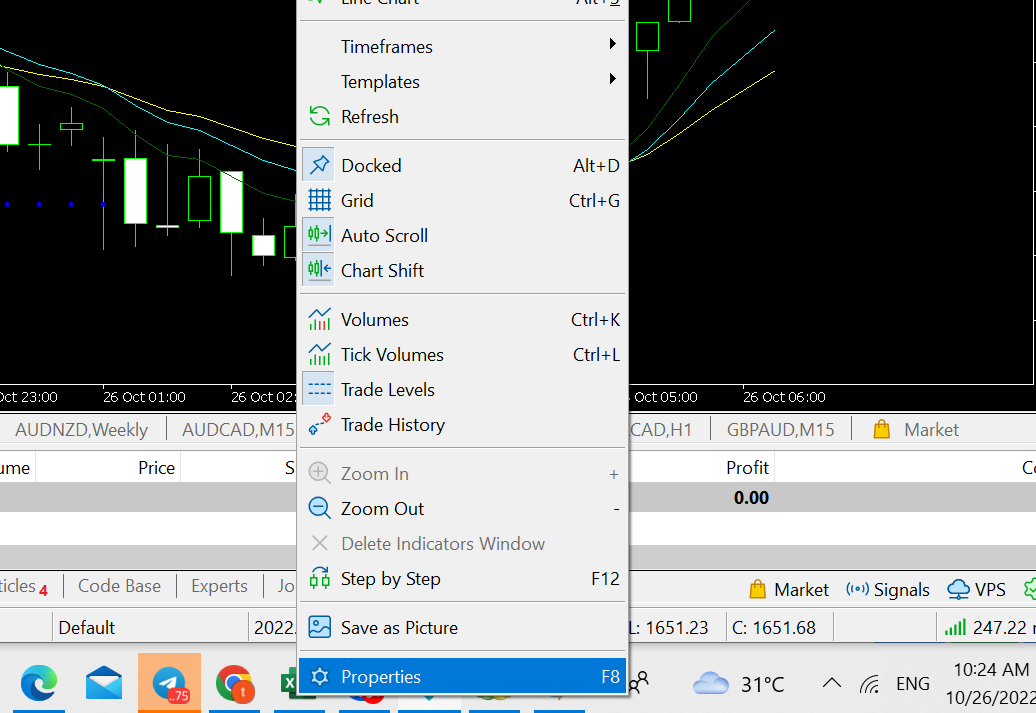
Task: Click the Refresh icon in the context menu
Action: pyautogui.click(x=318, y=116)
